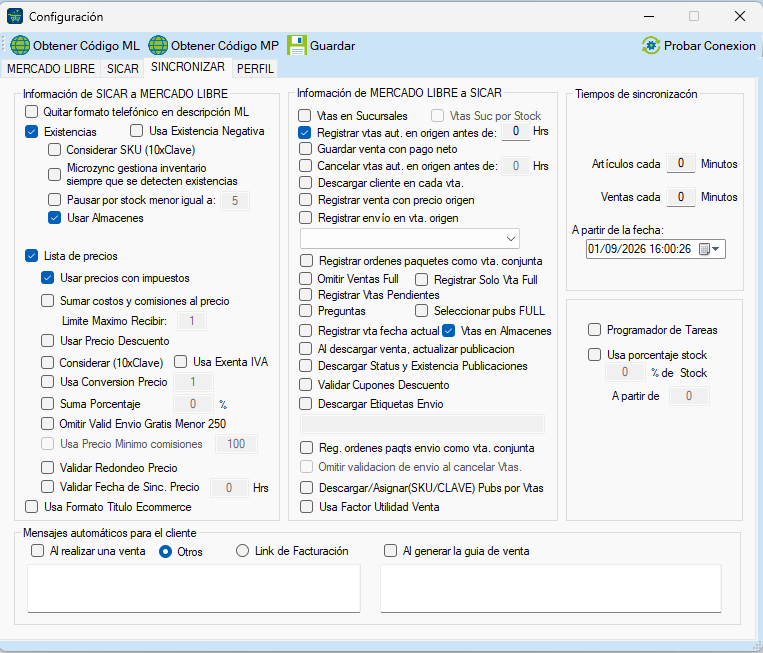Tick Omitir Ventas Full
Screen dimensions: 763x653
(306, 279)
